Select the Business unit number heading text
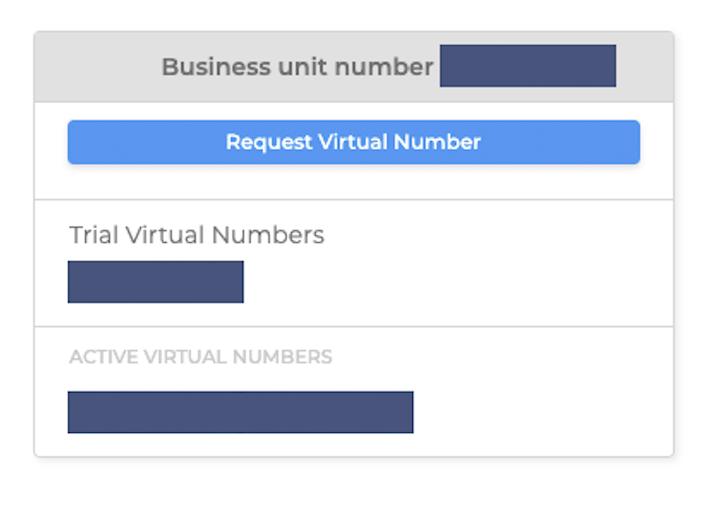704x512 pixels. coord(297,67)
